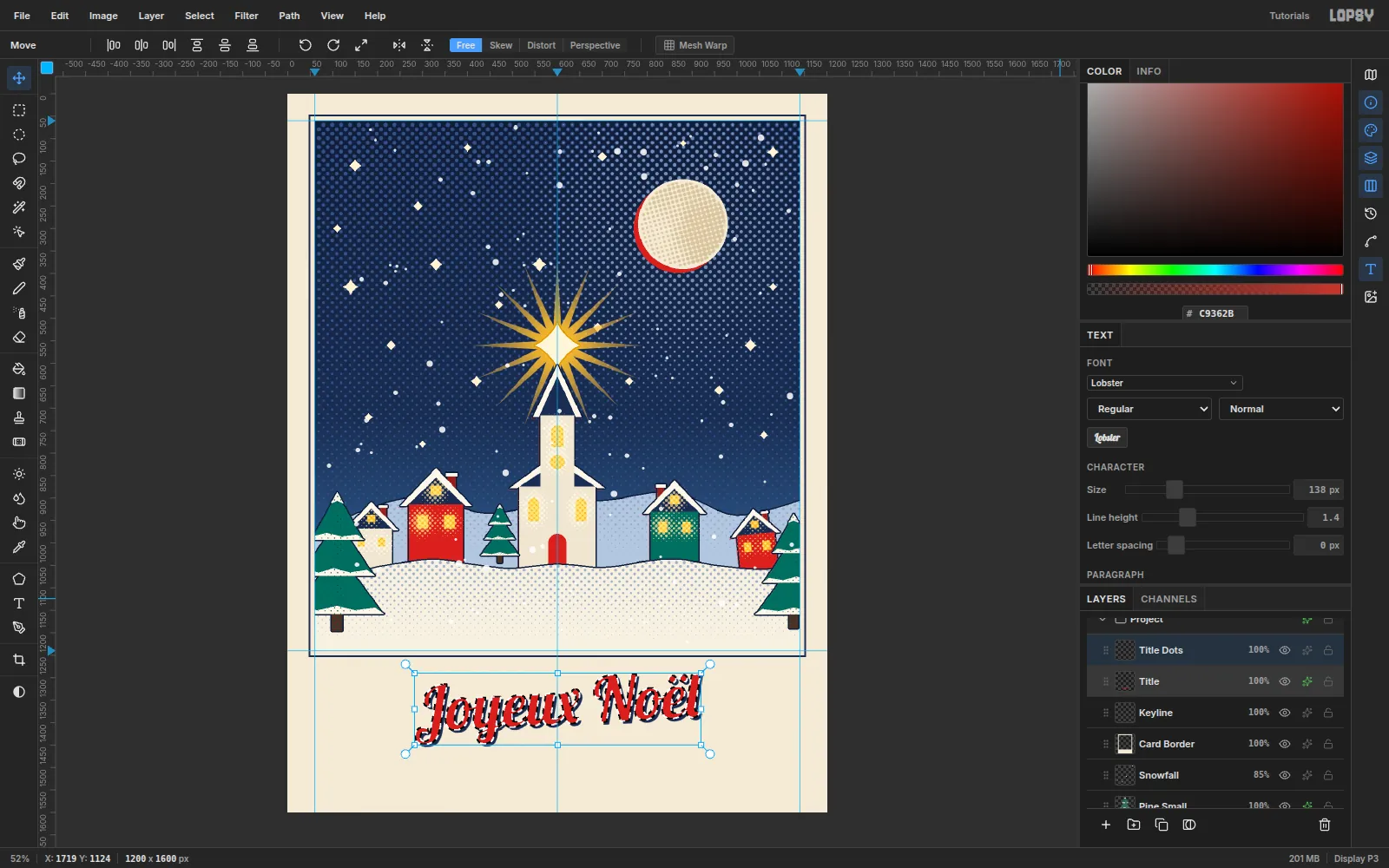Click the Rotate clockwise icon
The height and width of the screenshot is (868, 1389).
[x=333, y=45]
